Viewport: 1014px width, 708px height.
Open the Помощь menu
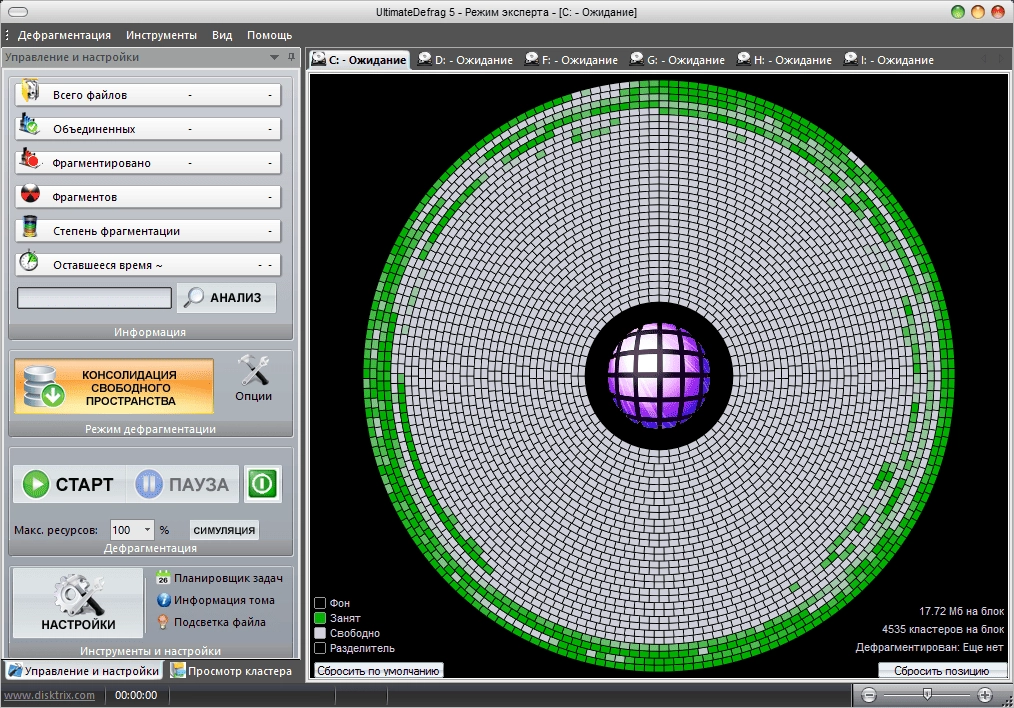coord(270,36)
